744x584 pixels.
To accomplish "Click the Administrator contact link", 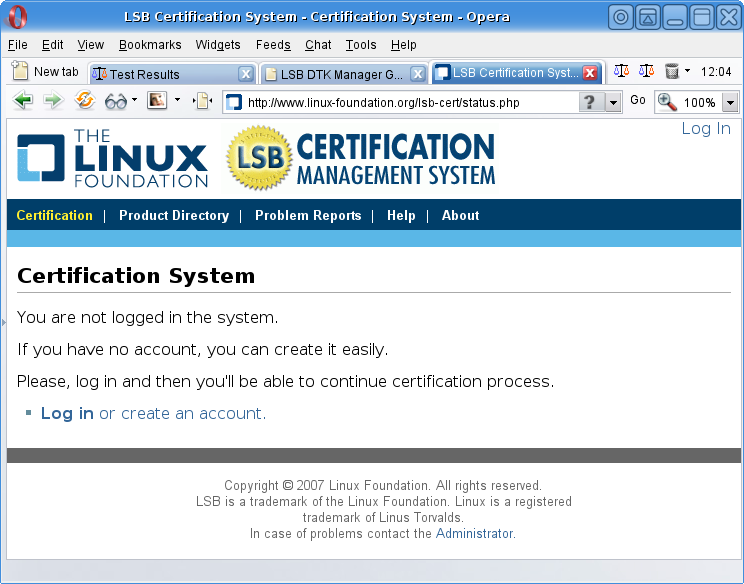I will 474,534.
